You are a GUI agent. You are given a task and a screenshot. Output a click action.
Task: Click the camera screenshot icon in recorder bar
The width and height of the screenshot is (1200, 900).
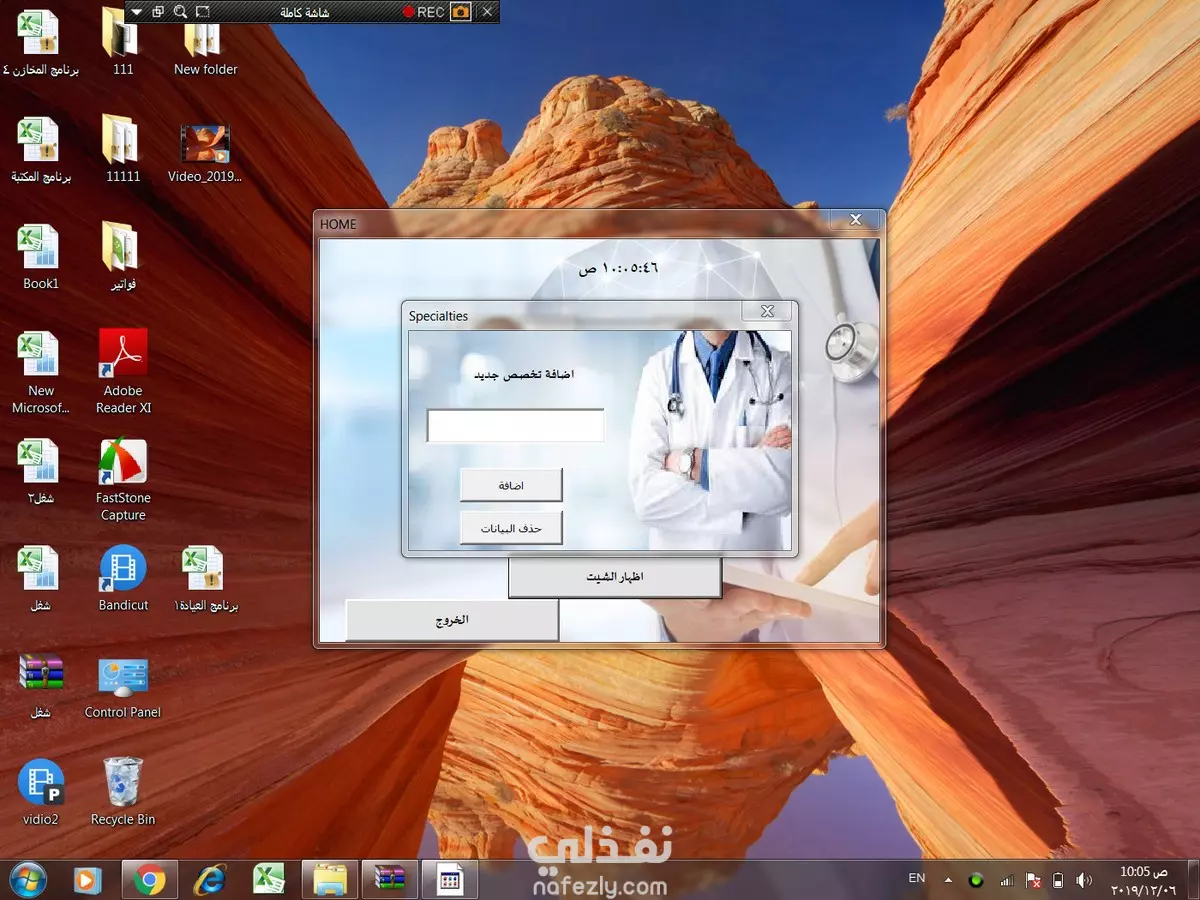(x=460, y=12)
